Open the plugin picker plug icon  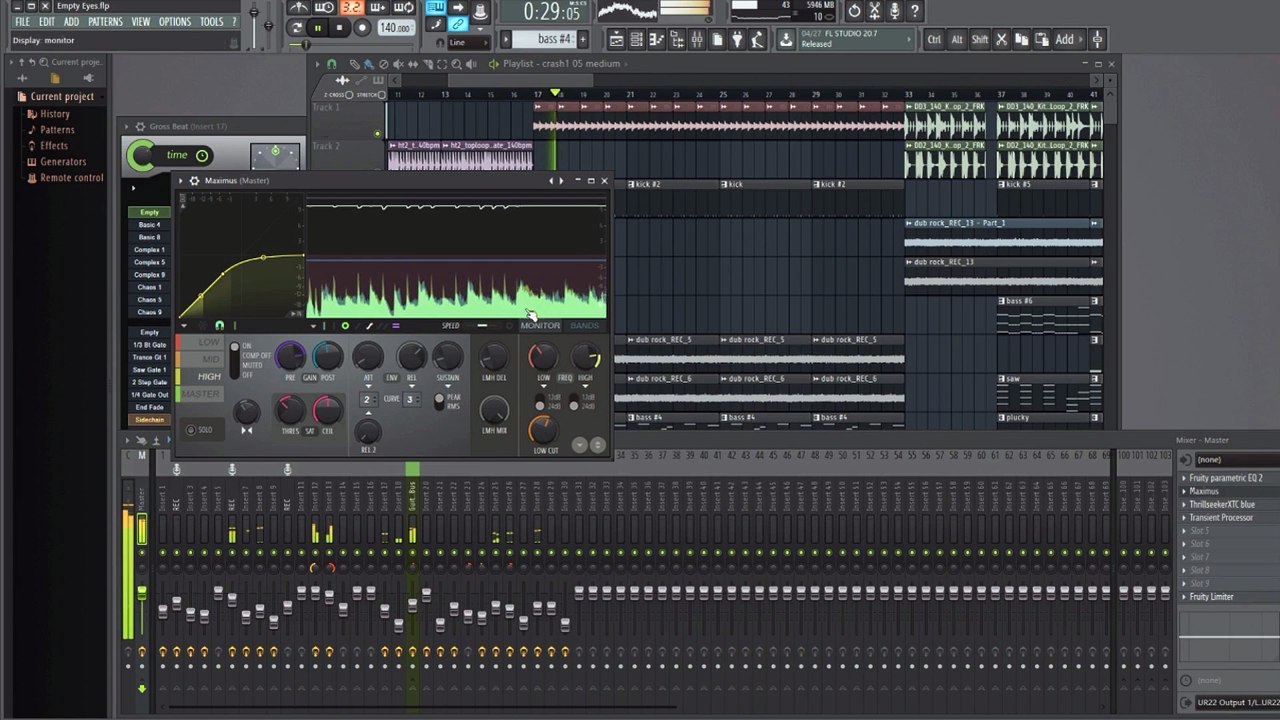(737, 39)
